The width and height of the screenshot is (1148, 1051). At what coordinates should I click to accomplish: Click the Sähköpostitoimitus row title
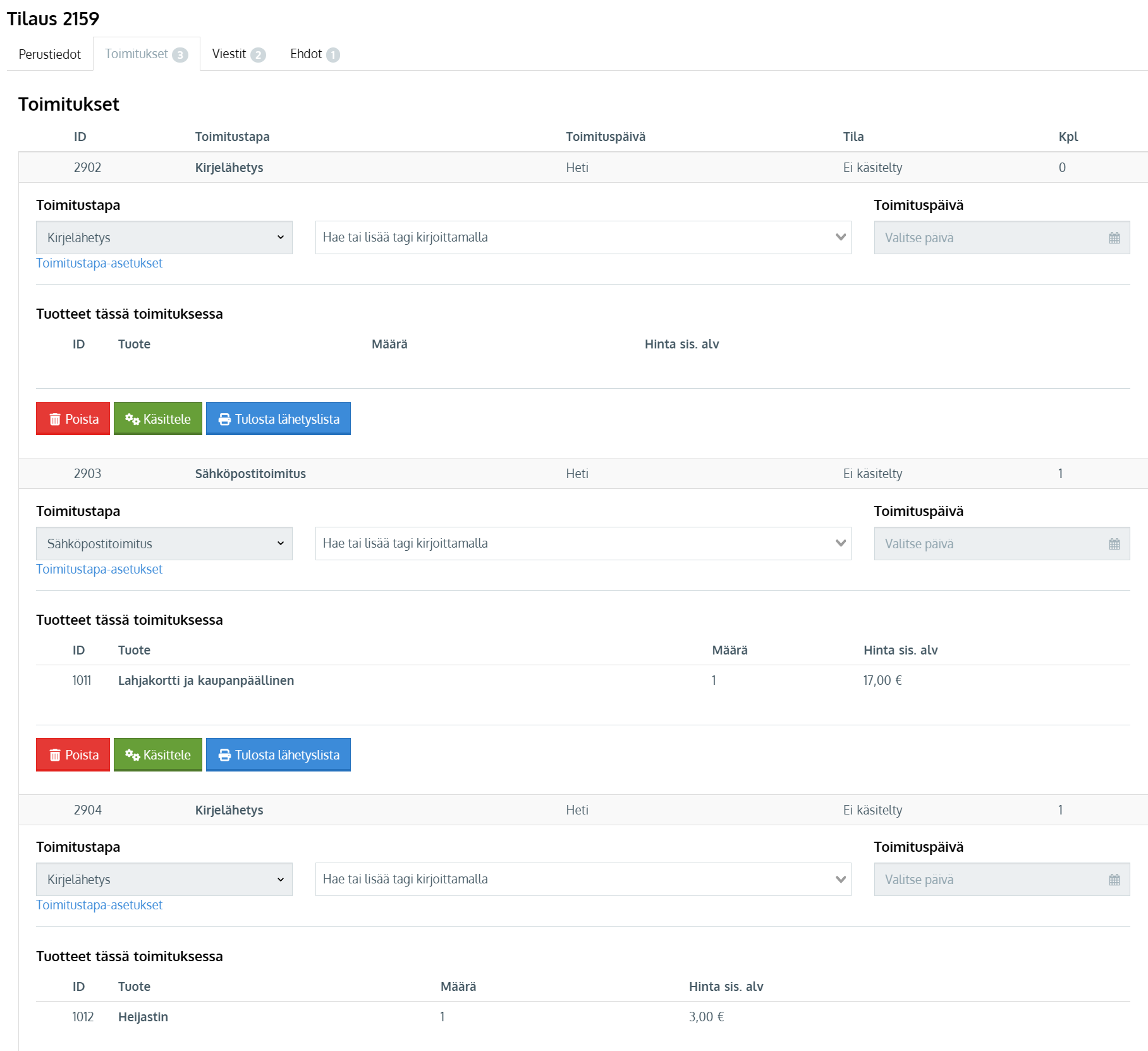coord(250,474)
